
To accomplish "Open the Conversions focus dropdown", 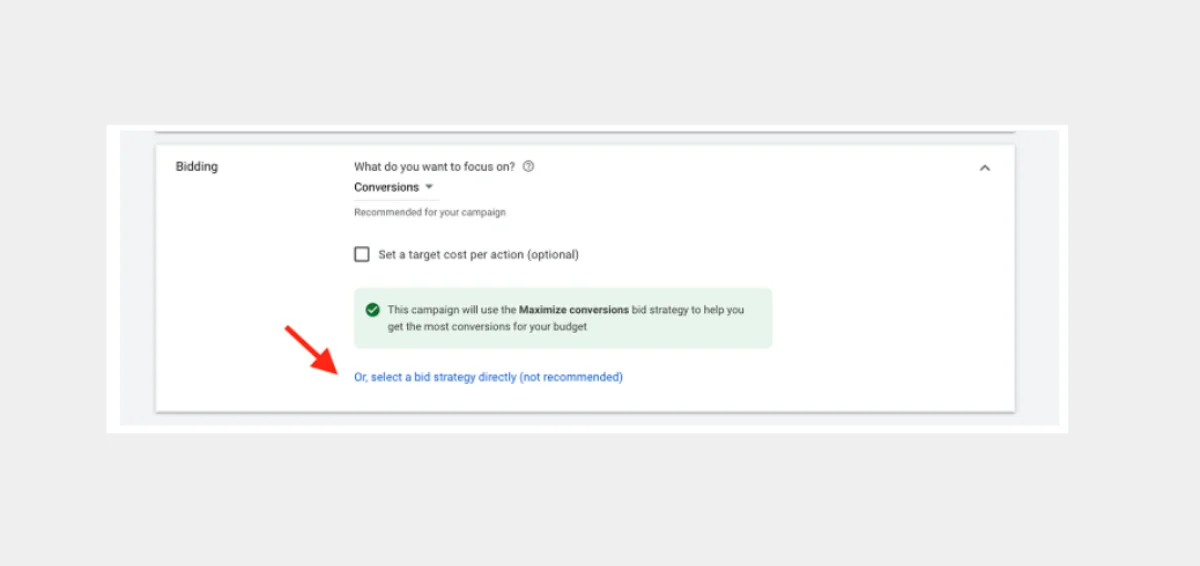I will pos(394,187).
